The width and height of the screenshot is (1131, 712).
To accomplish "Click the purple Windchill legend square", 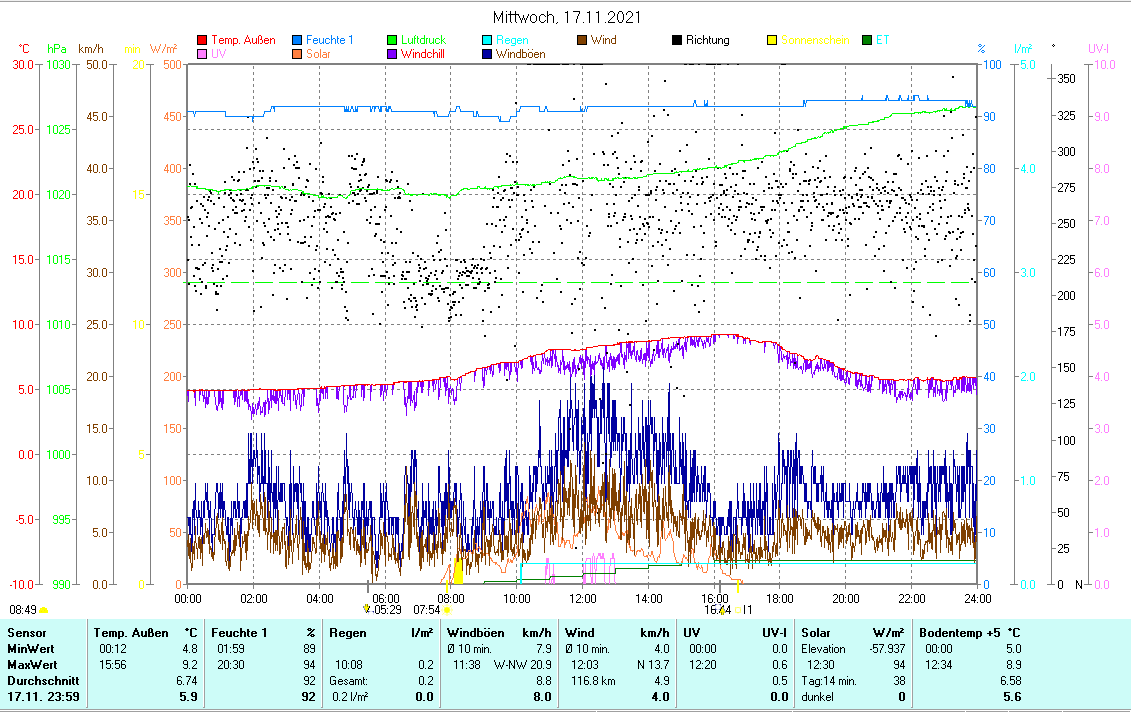I will click(392, 54).
